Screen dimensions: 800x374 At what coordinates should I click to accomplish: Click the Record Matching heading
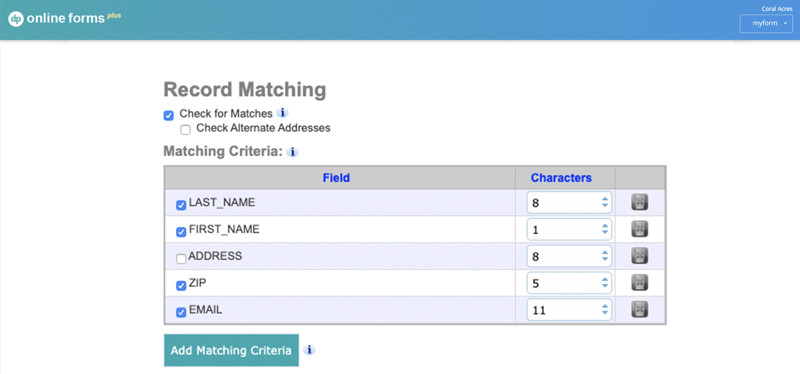click(245, 89)
